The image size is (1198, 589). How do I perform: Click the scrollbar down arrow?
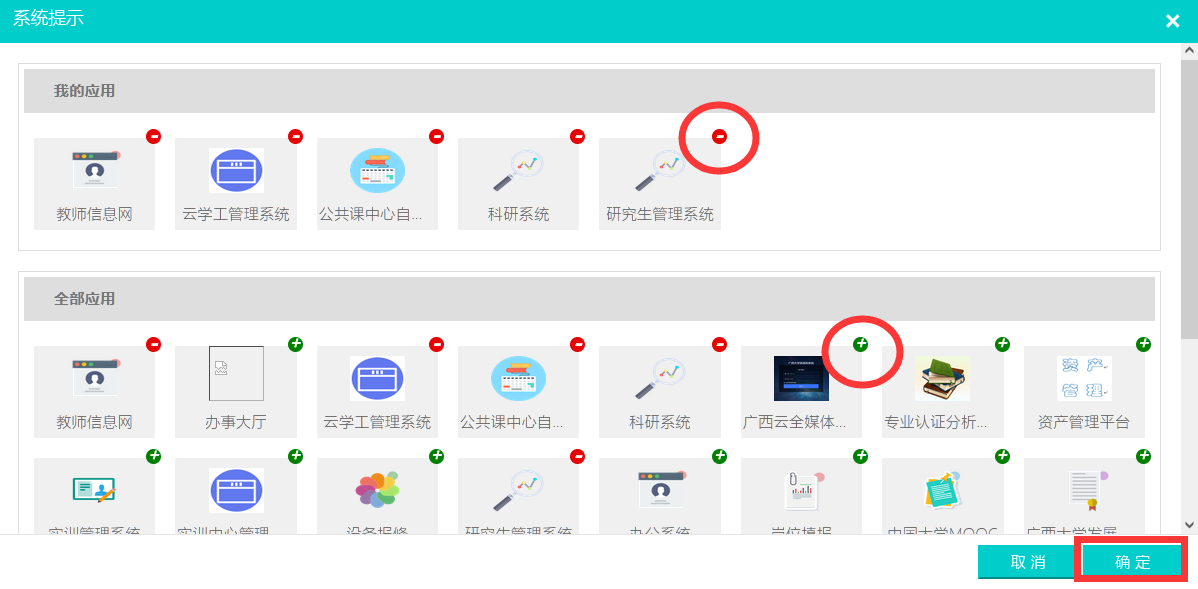(x=1189, y=524)
